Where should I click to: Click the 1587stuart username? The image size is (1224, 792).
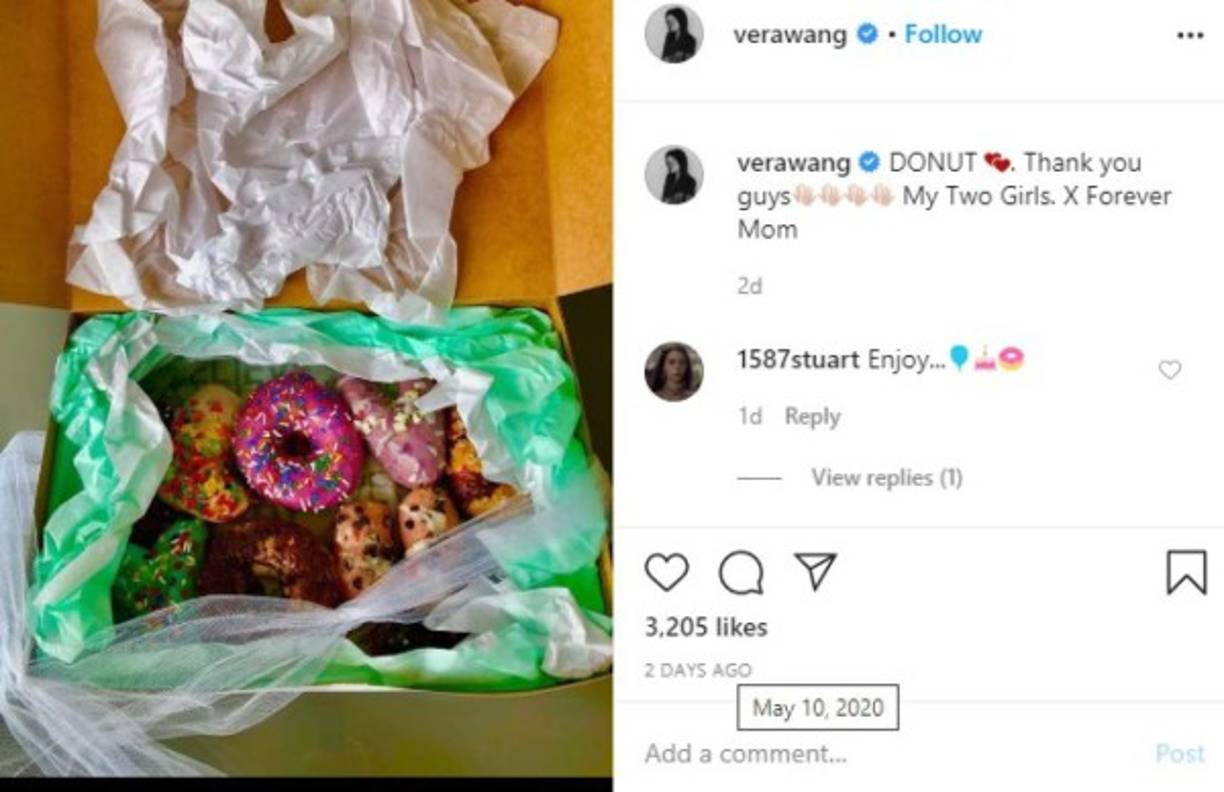[797, 359]
